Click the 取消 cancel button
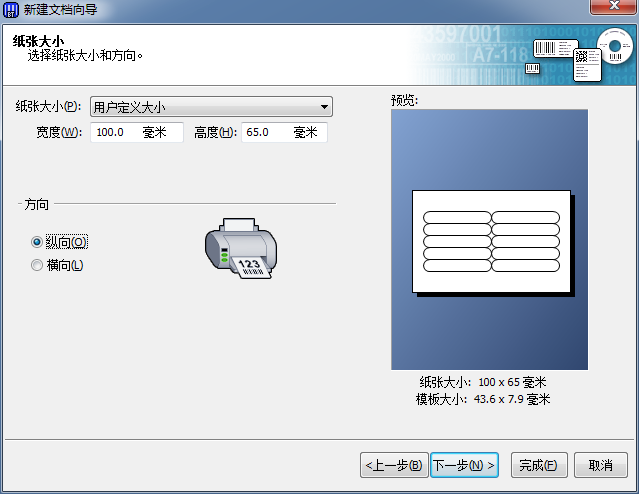Screen dimensions: 639x494 tap(601, 465)
